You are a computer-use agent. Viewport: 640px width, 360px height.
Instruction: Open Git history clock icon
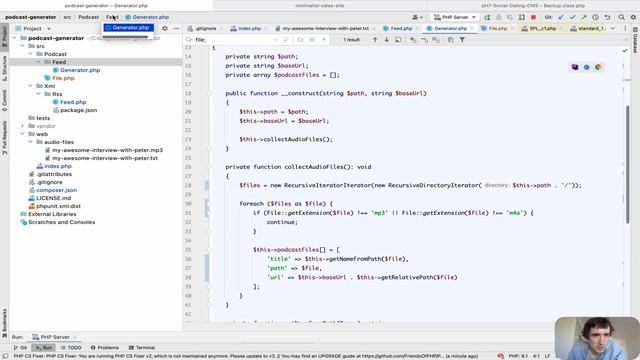(x=596, y=17)
